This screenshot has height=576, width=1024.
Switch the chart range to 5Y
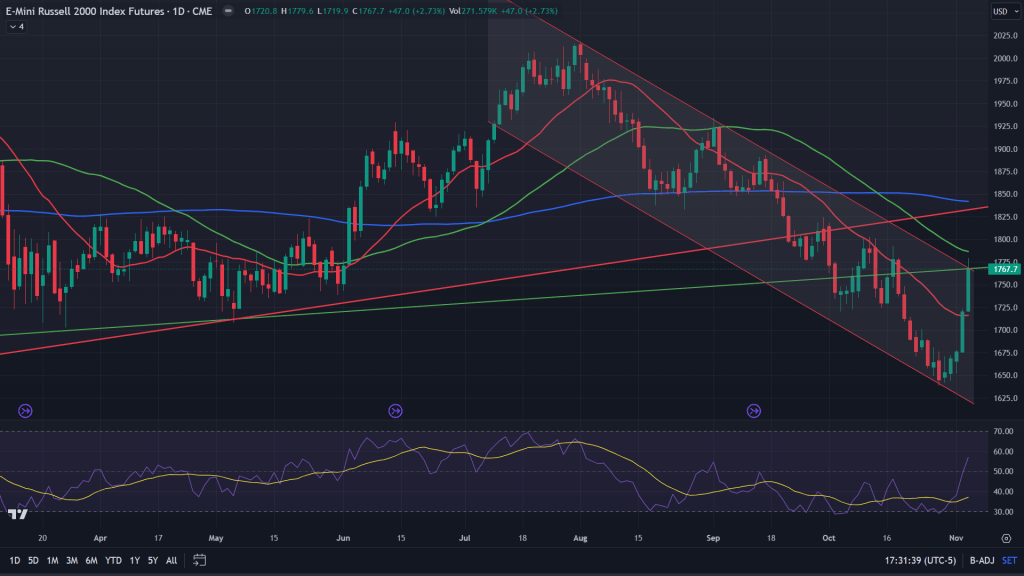coord(152,560)
